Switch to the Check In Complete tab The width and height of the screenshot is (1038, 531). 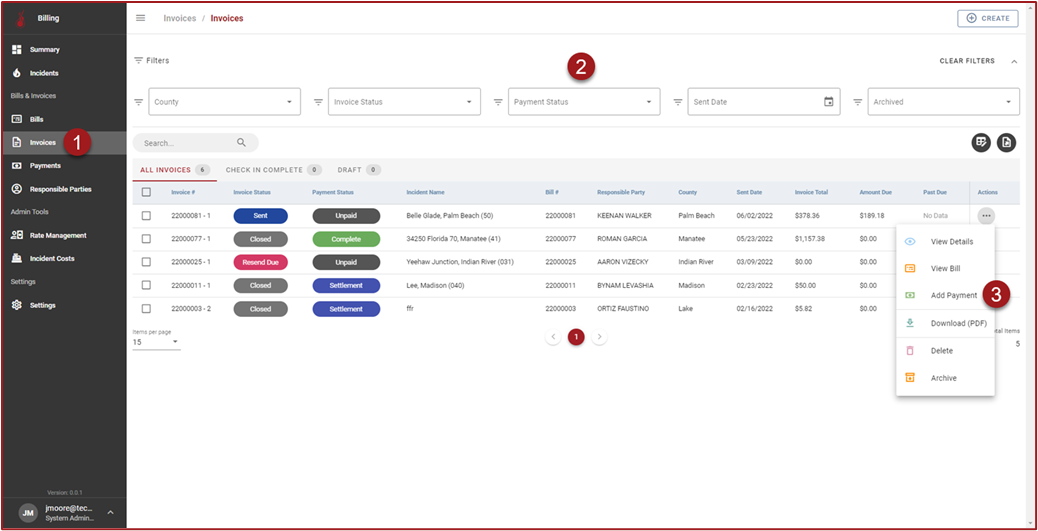coord(264,170)
